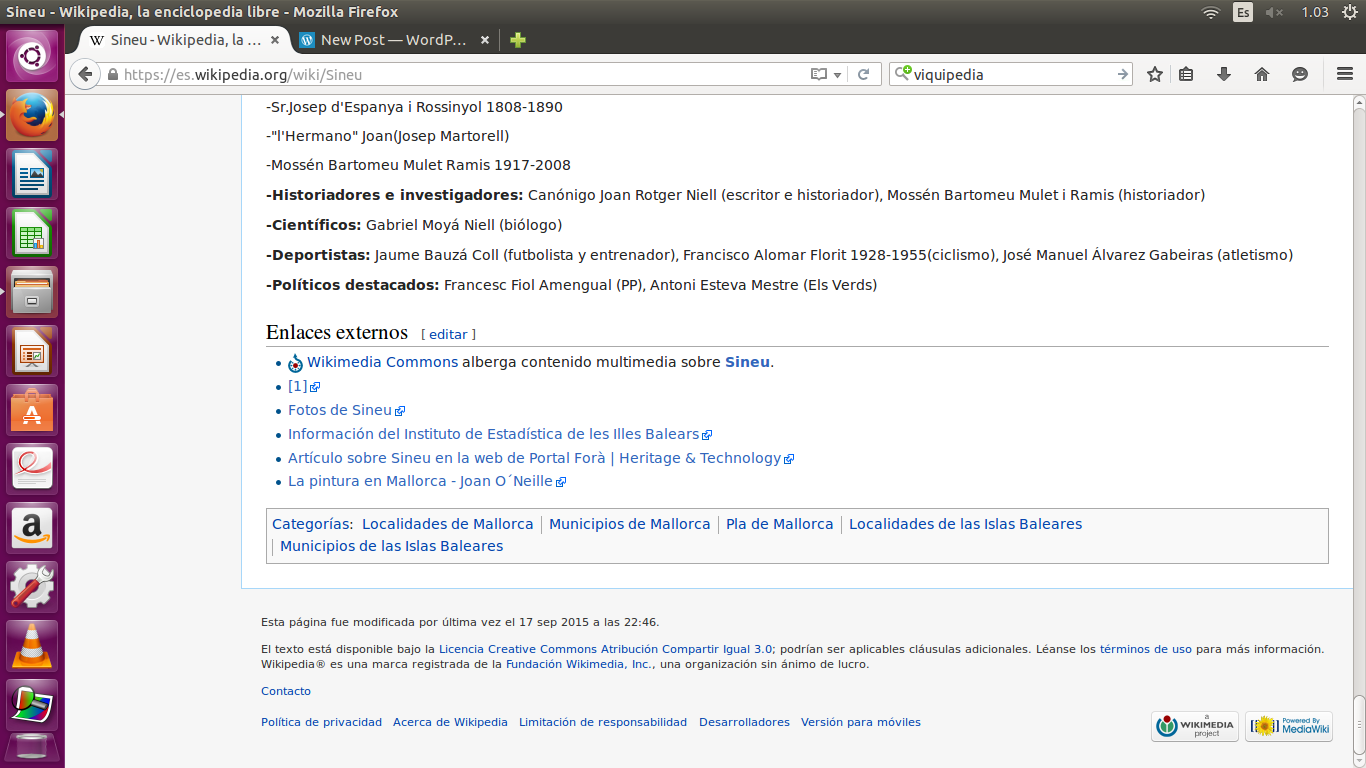Bookmark this page with the star icon

[x=1155, y=74]
